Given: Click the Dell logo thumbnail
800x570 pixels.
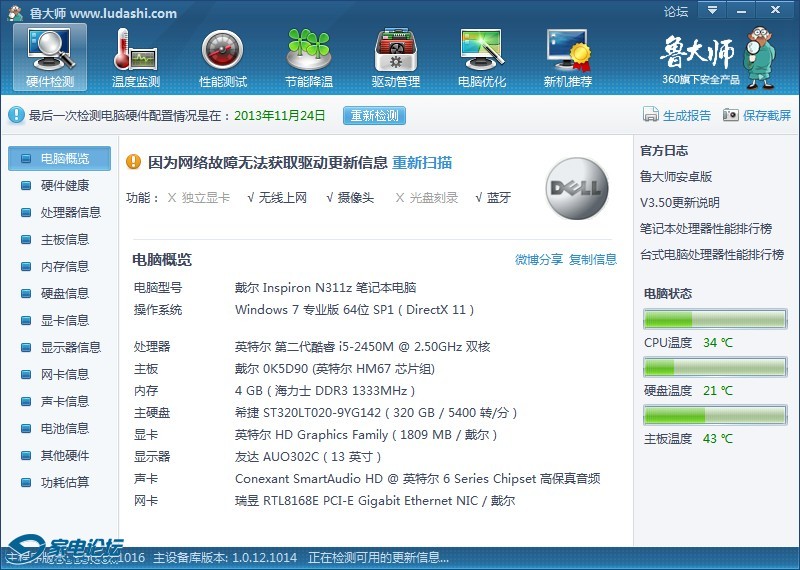Looking at the screenshot, I should (577, 188).
